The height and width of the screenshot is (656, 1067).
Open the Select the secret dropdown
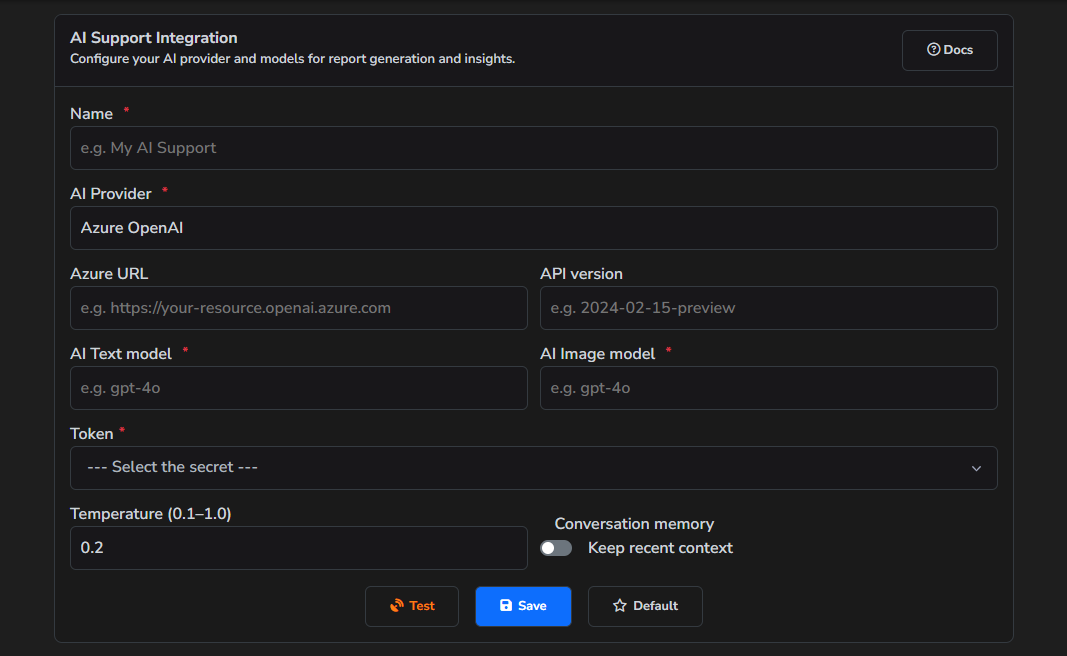[533, 468]
